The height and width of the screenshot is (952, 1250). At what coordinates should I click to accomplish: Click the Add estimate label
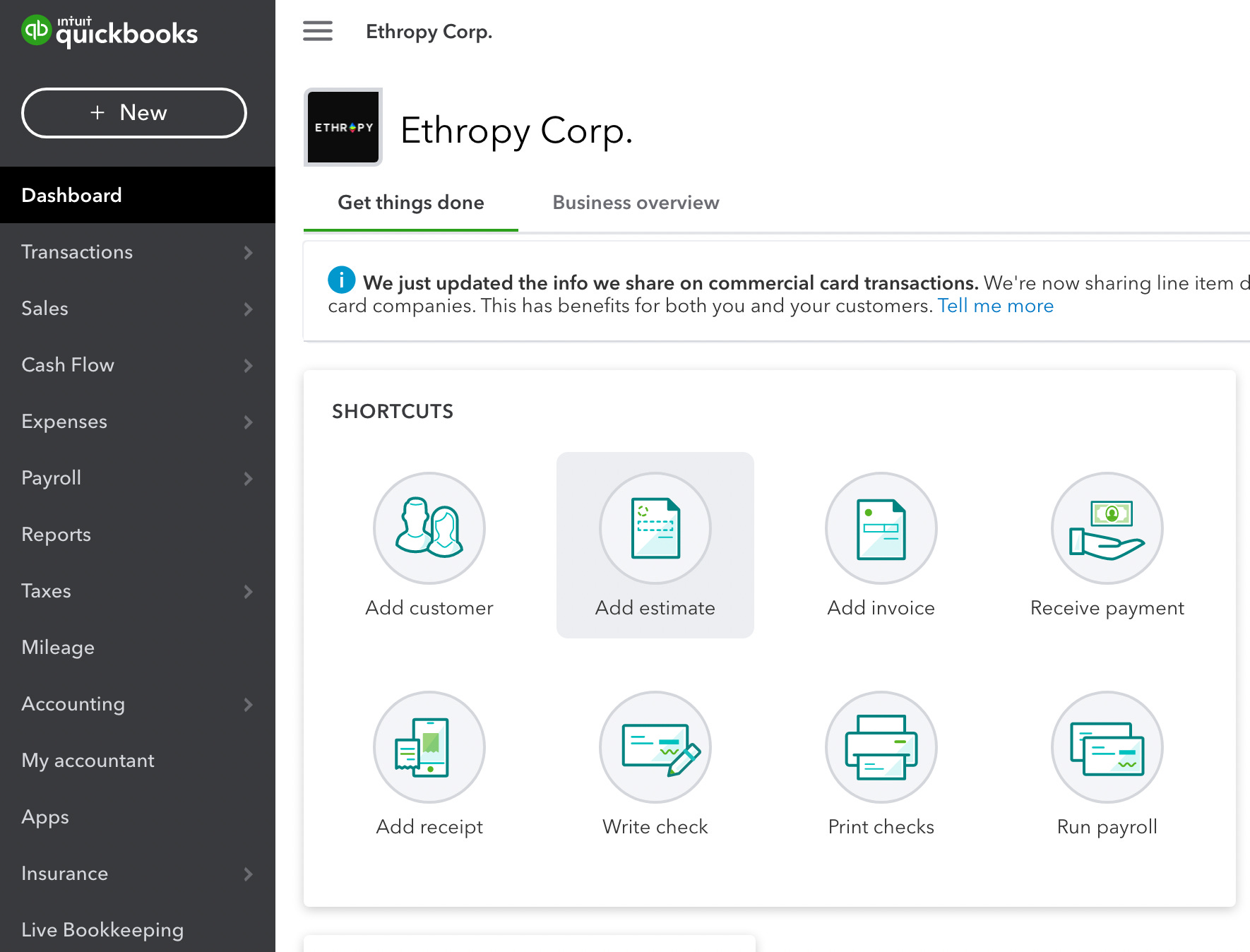pyautogui.click(x=655, y=608)
